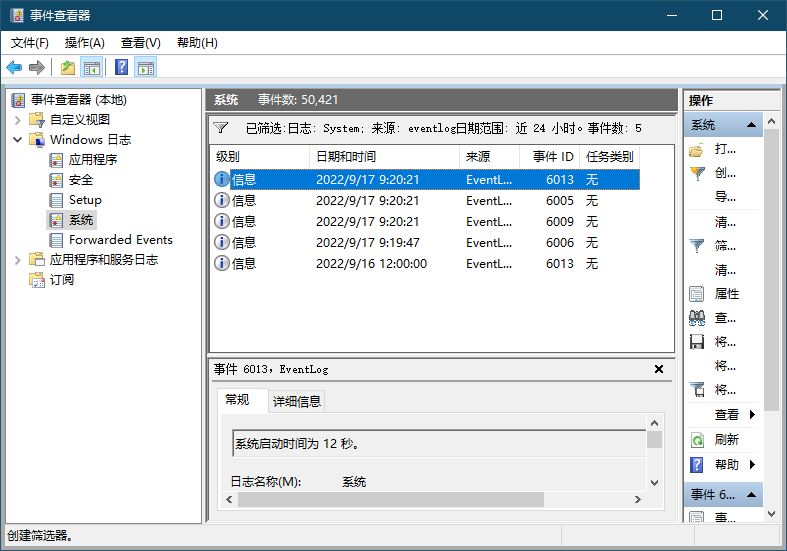
Task: Click the Properties icon in Actions pane
Action: pos(697,294)
